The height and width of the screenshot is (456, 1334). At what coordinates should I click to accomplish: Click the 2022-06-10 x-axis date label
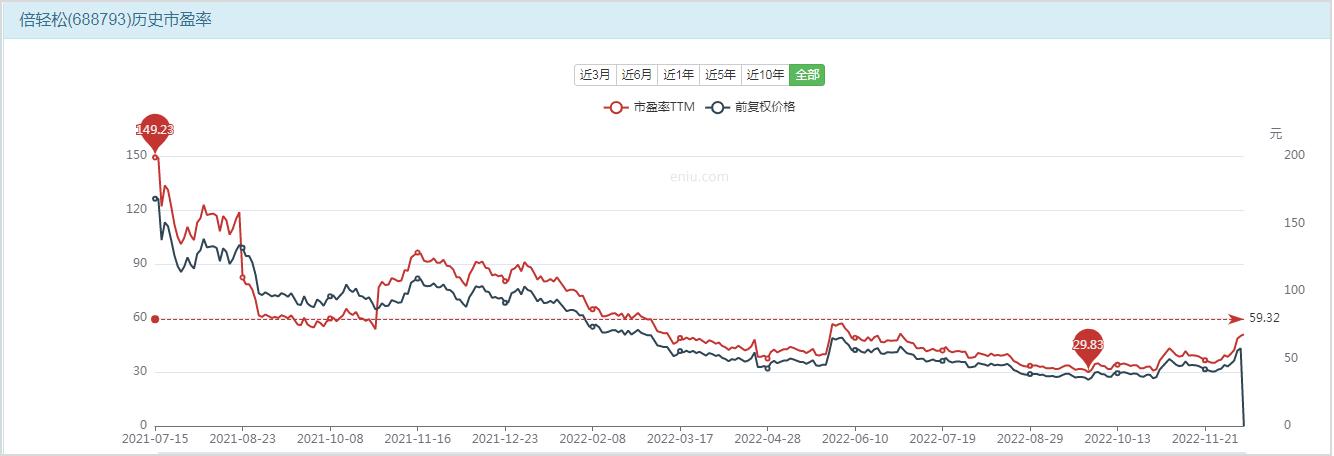point(855,438)
